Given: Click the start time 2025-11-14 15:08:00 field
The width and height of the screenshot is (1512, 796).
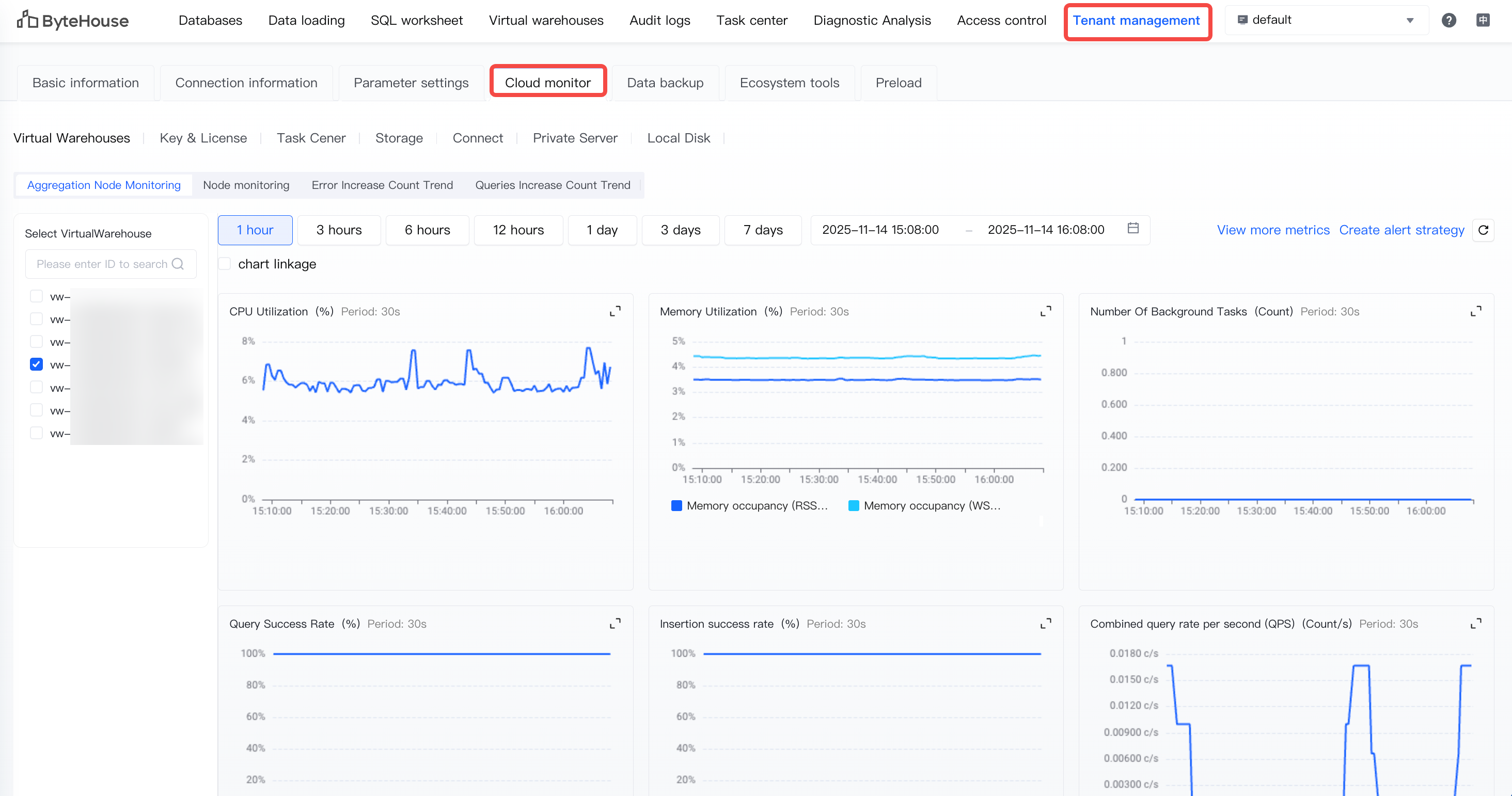Looking at the screenshot, I should (880, 230).
